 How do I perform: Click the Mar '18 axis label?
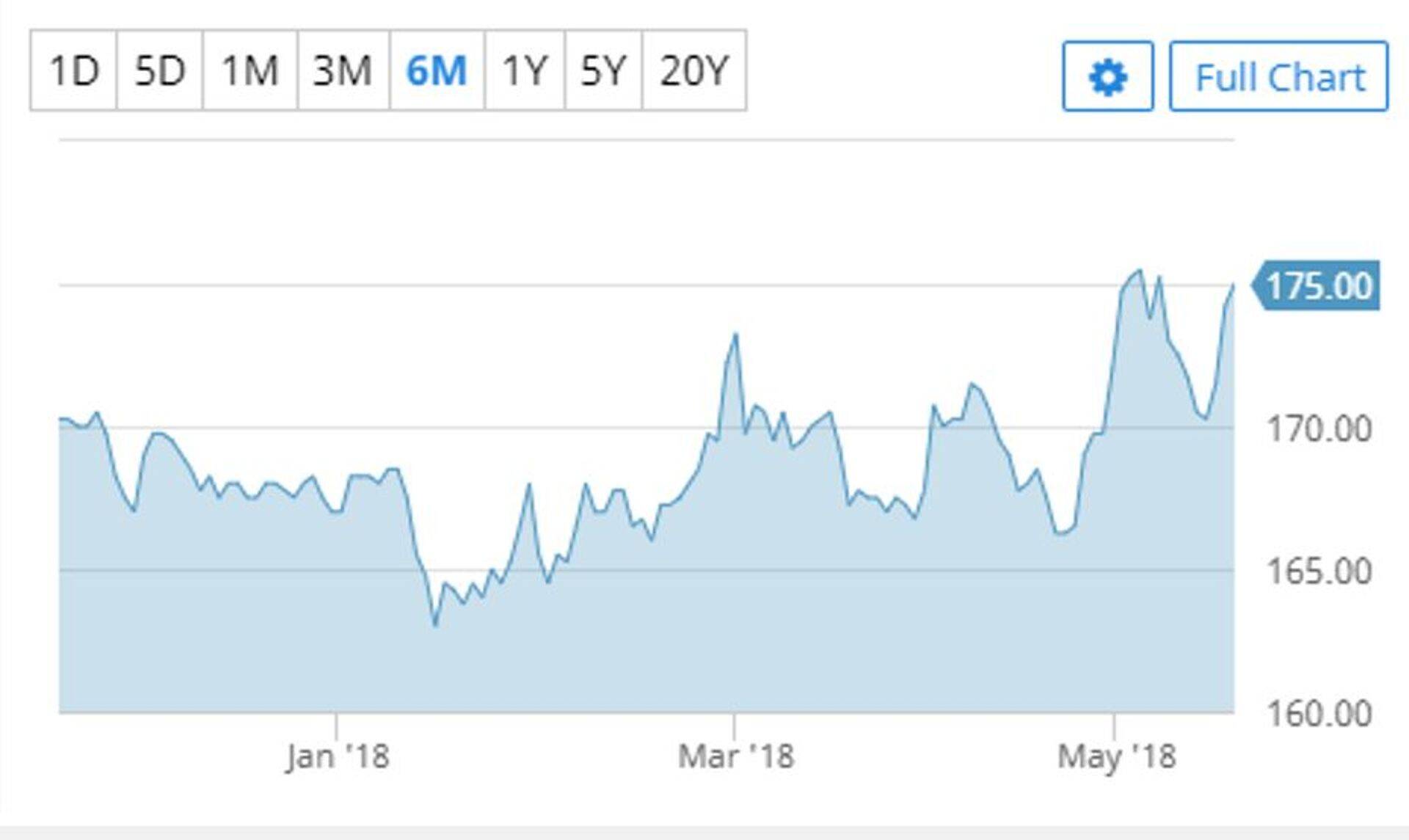point(735,756)
